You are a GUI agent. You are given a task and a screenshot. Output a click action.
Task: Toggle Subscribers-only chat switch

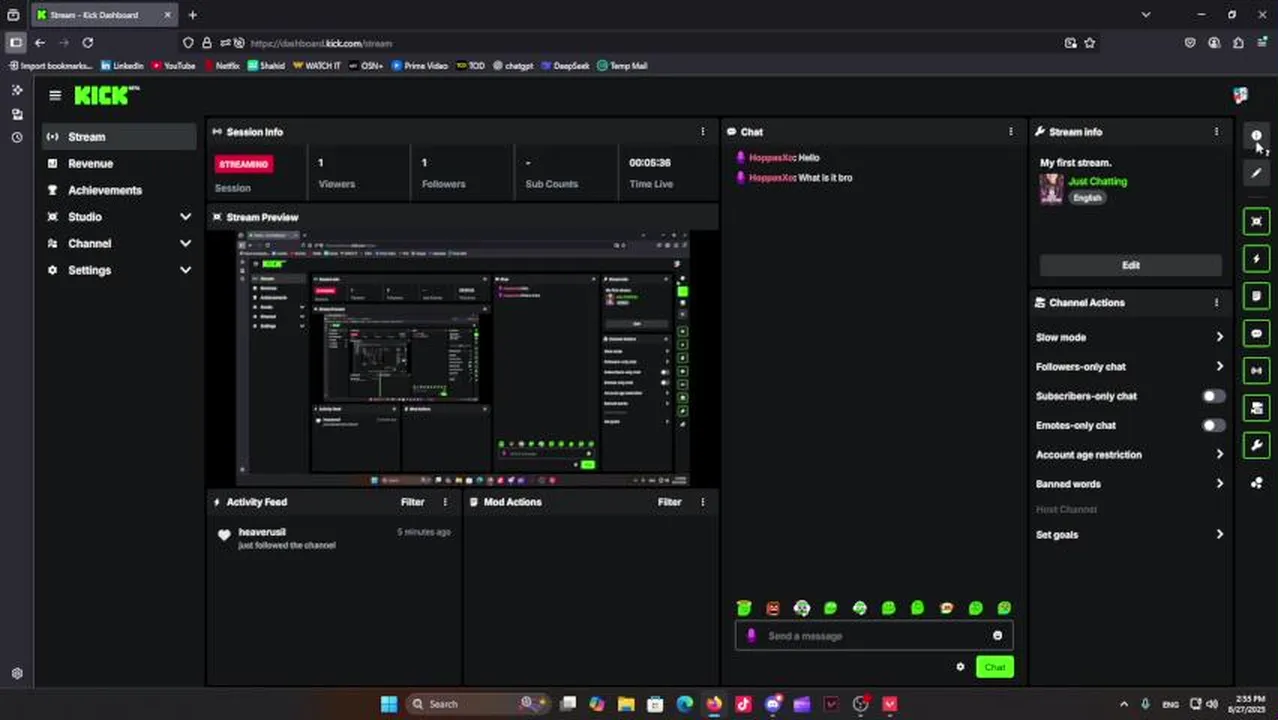coord(1212,396)
